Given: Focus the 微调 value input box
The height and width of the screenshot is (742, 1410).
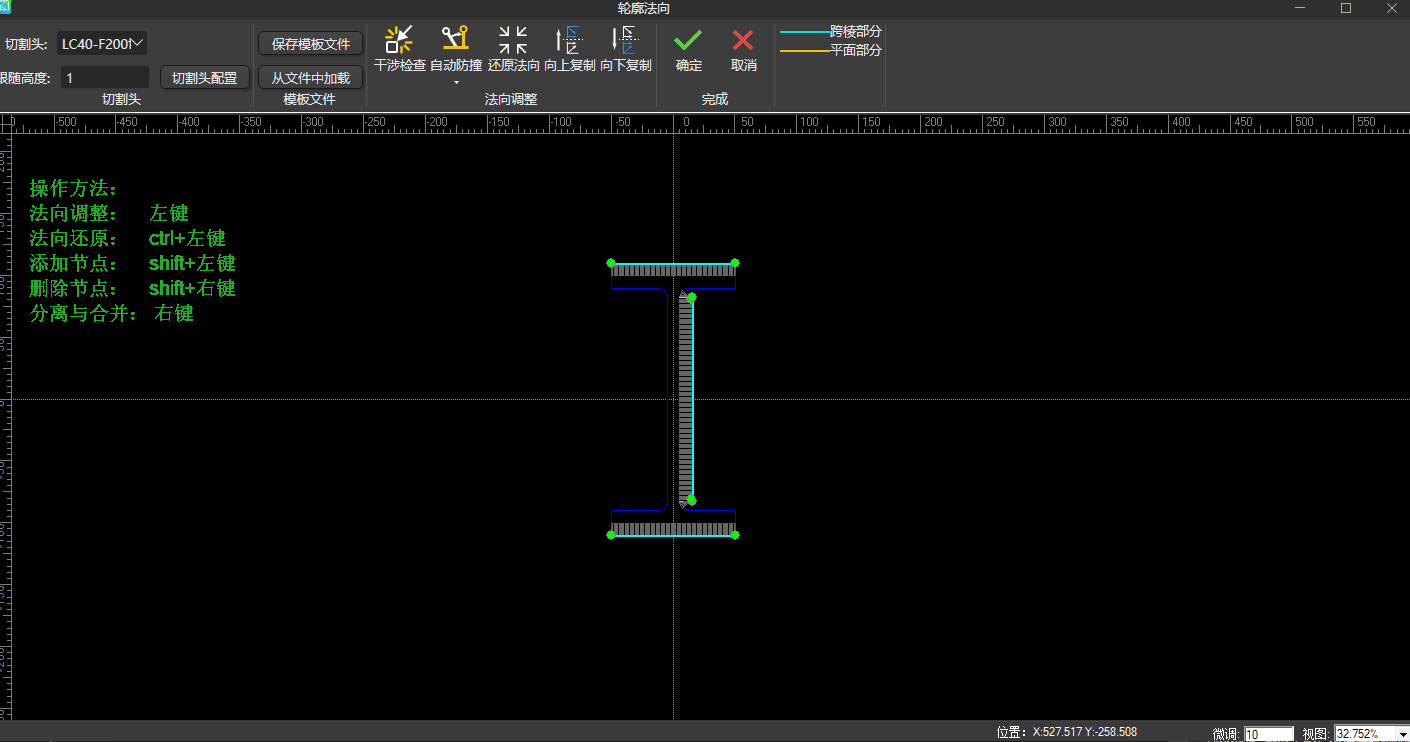Looking at the screenshot, I should pyautogui.click(x=1269, y=734).
